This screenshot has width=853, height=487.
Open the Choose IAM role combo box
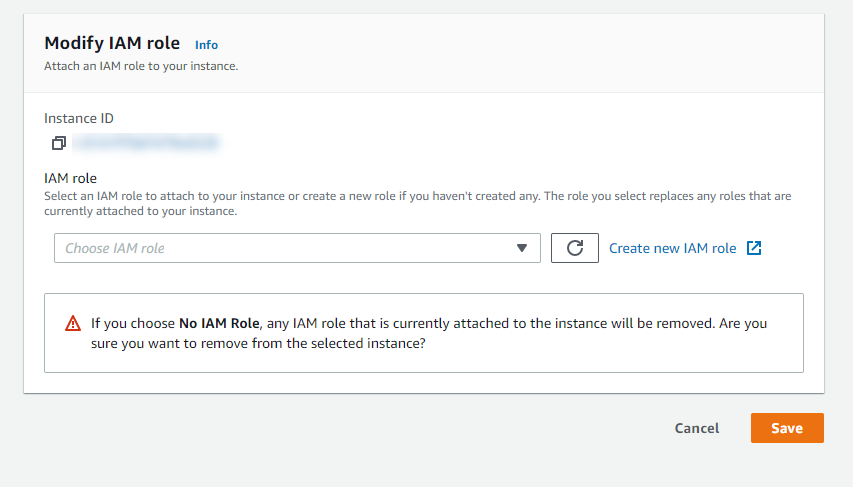(297, 248)
